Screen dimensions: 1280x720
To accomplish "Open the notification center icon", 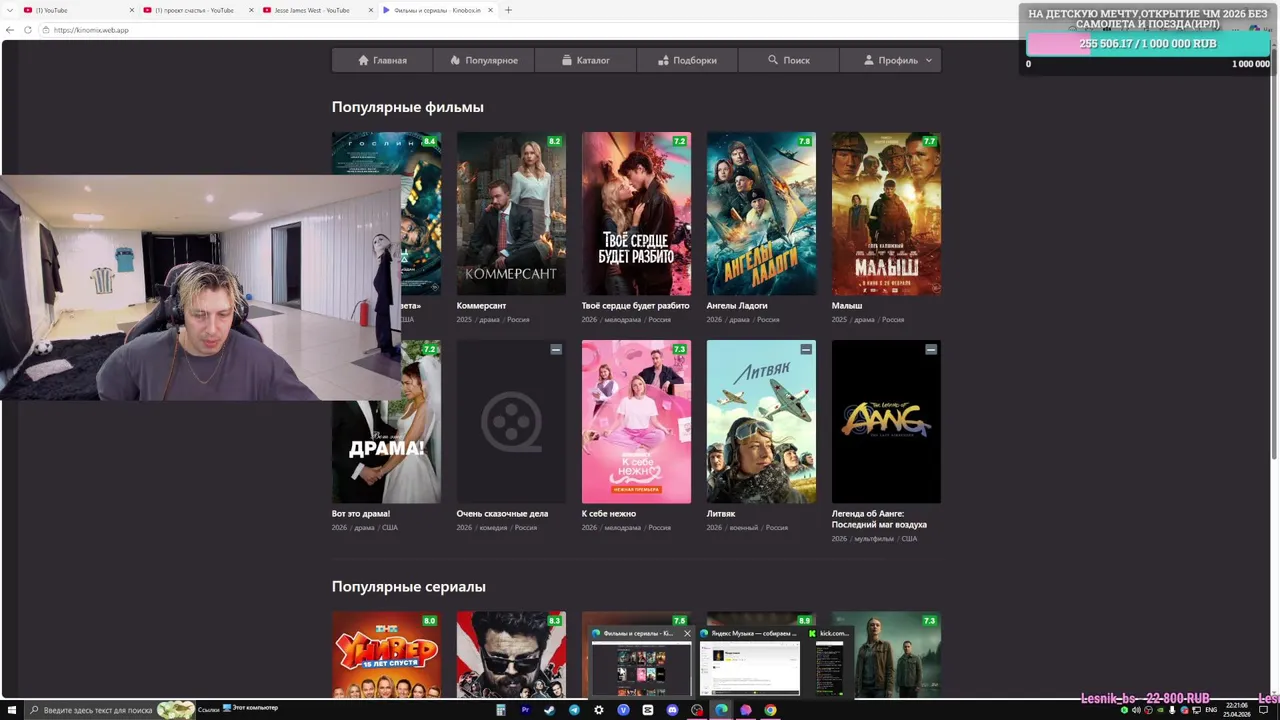I will coord(1263,710).
